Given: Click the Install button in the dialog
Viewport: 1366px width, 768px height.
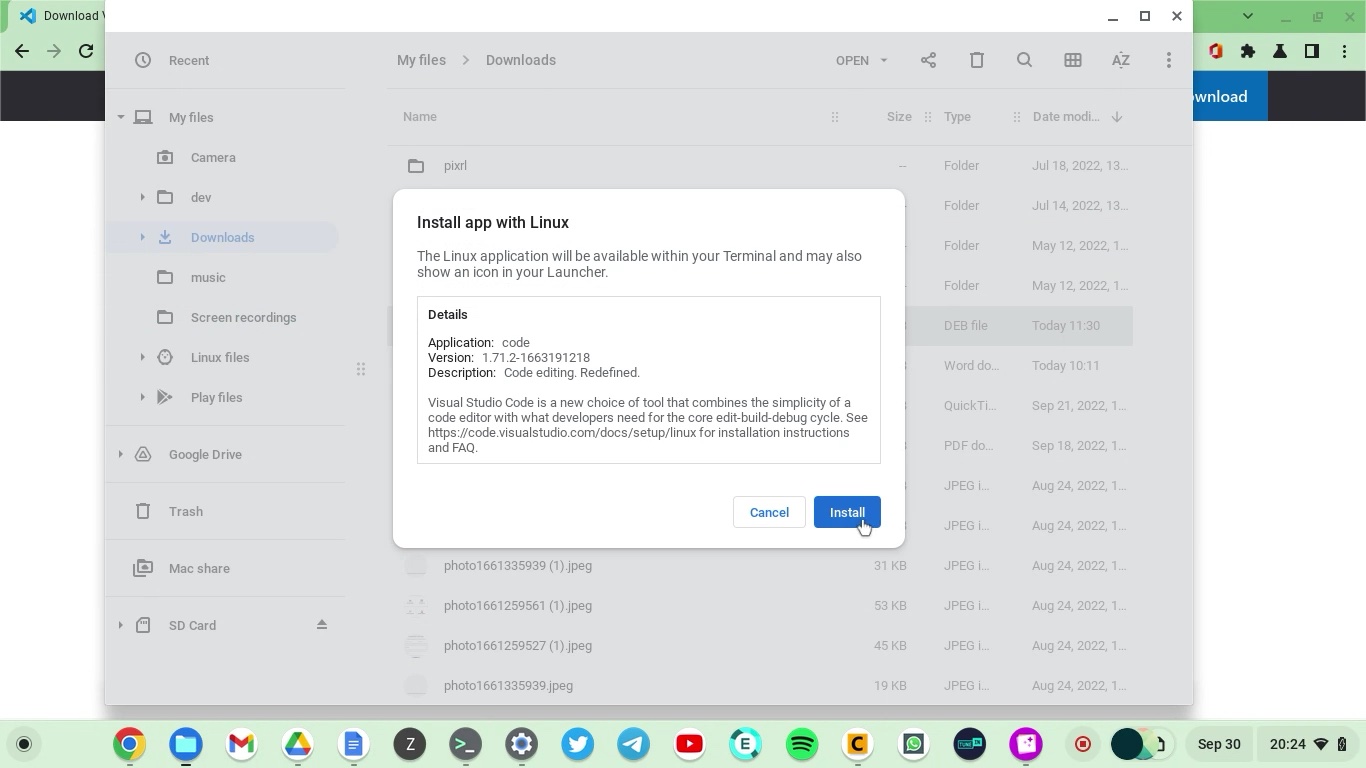Looking at the screenshot, I should pos(847,512).
